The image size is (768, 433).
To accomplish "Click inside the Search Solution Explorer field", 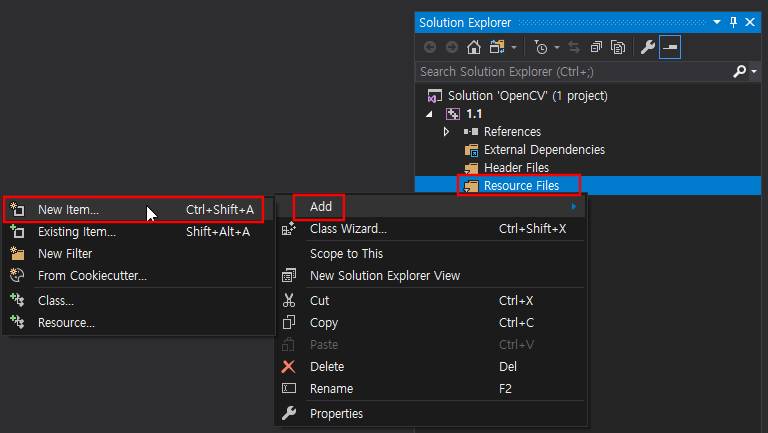I will coord(570,72).
